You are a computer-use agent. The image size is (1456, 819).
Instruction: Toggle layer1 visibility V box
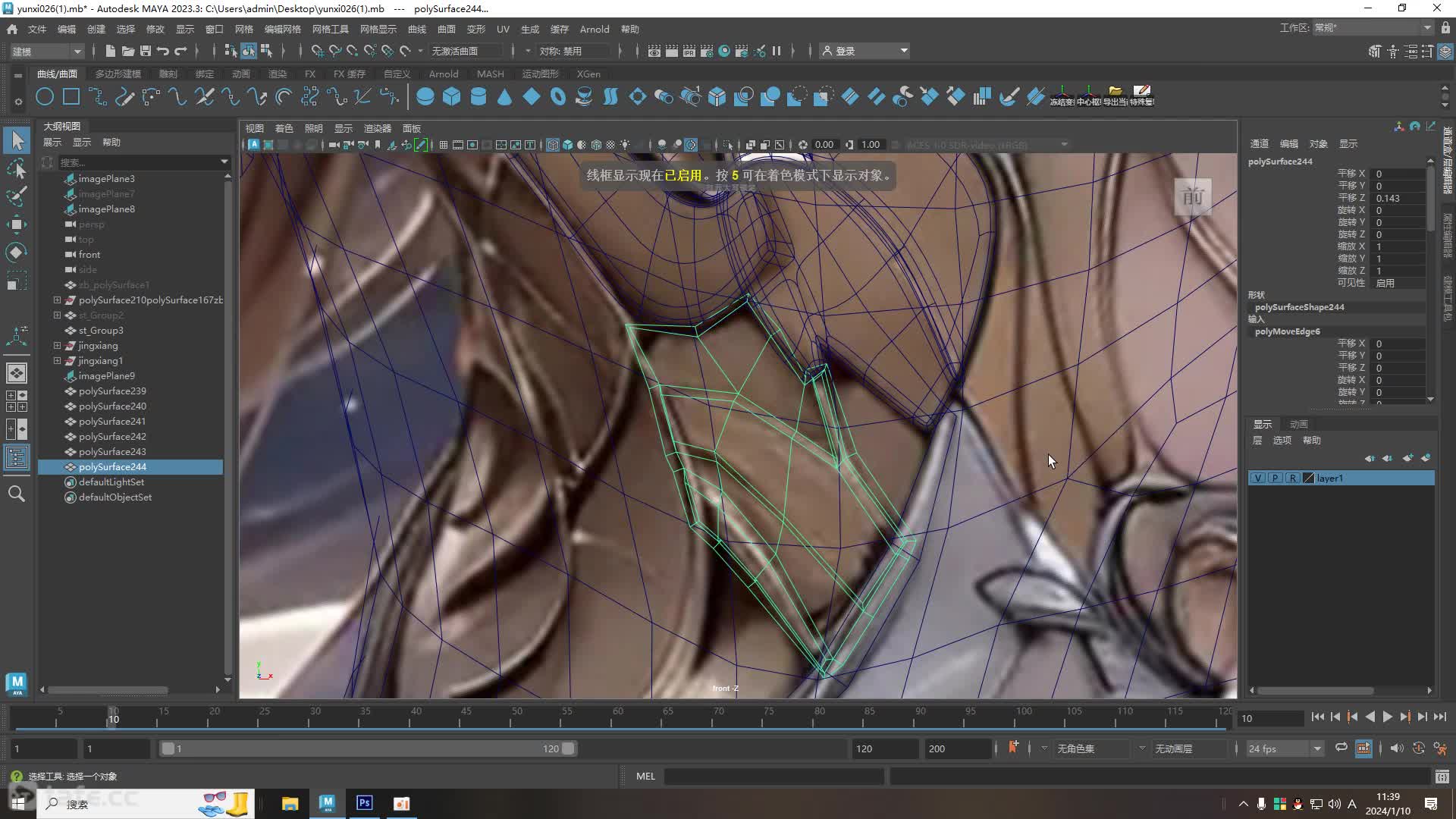[1259, 478]
